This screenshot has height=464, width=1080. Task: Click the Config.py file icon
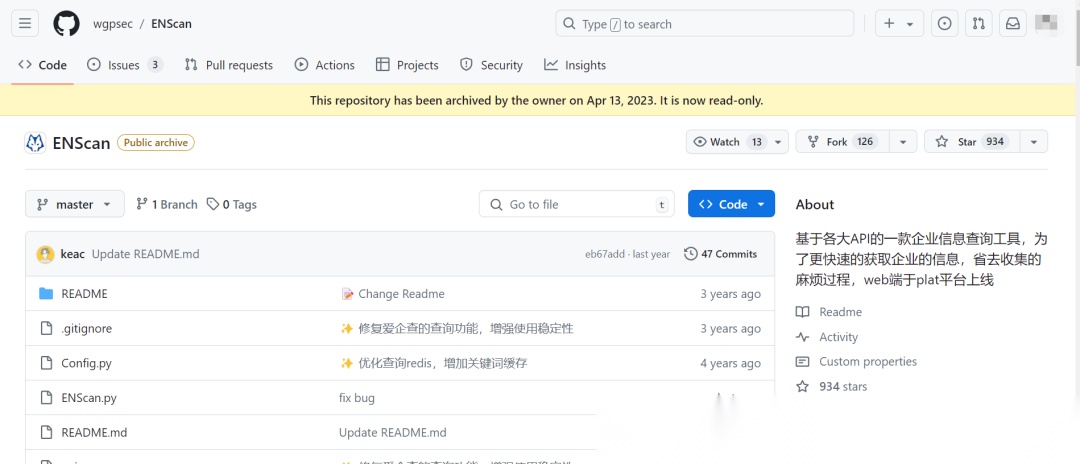tap(46, 363)
